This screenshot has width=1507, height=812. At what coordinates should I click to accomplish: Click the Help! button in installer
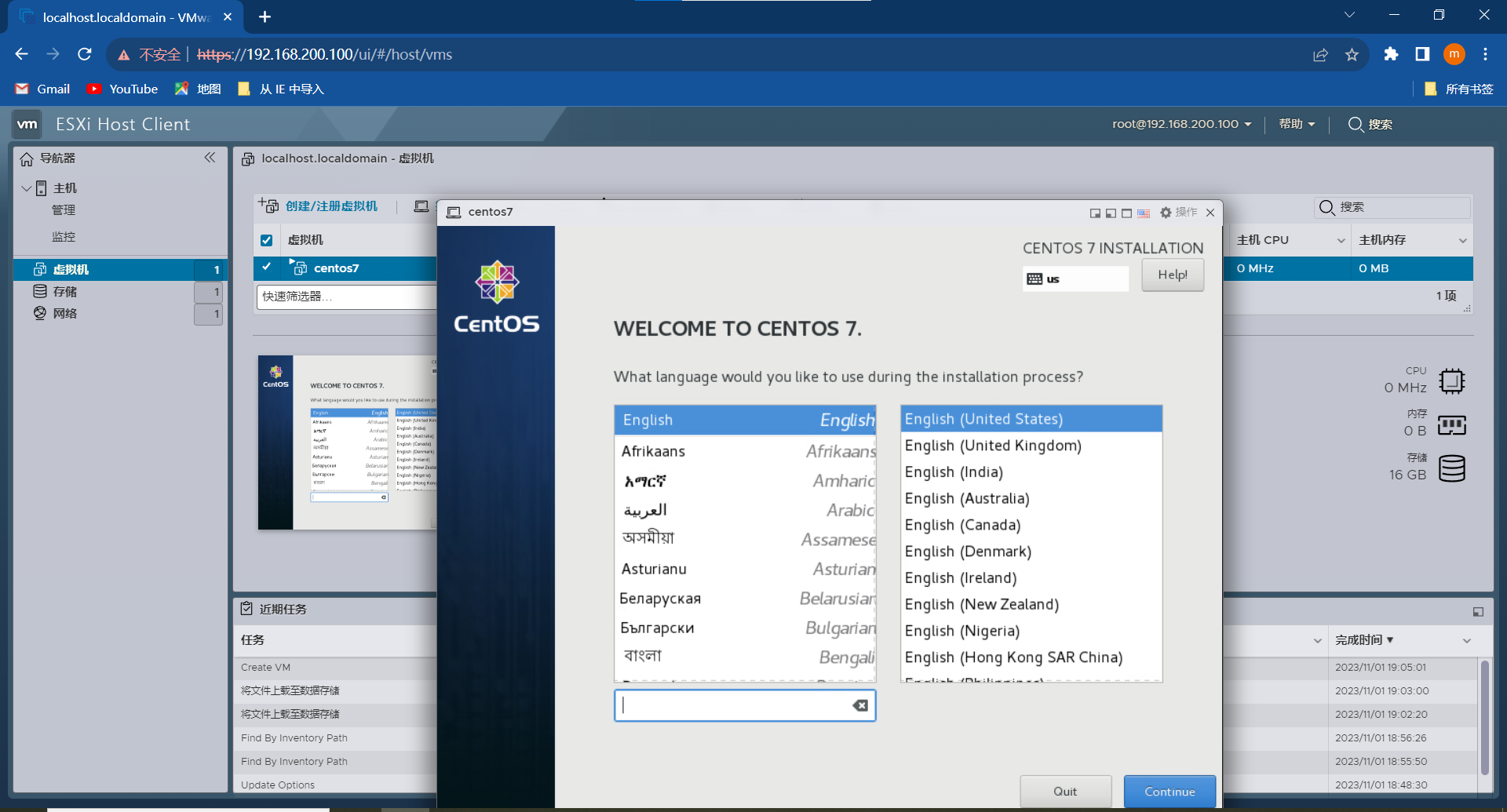1173,275
